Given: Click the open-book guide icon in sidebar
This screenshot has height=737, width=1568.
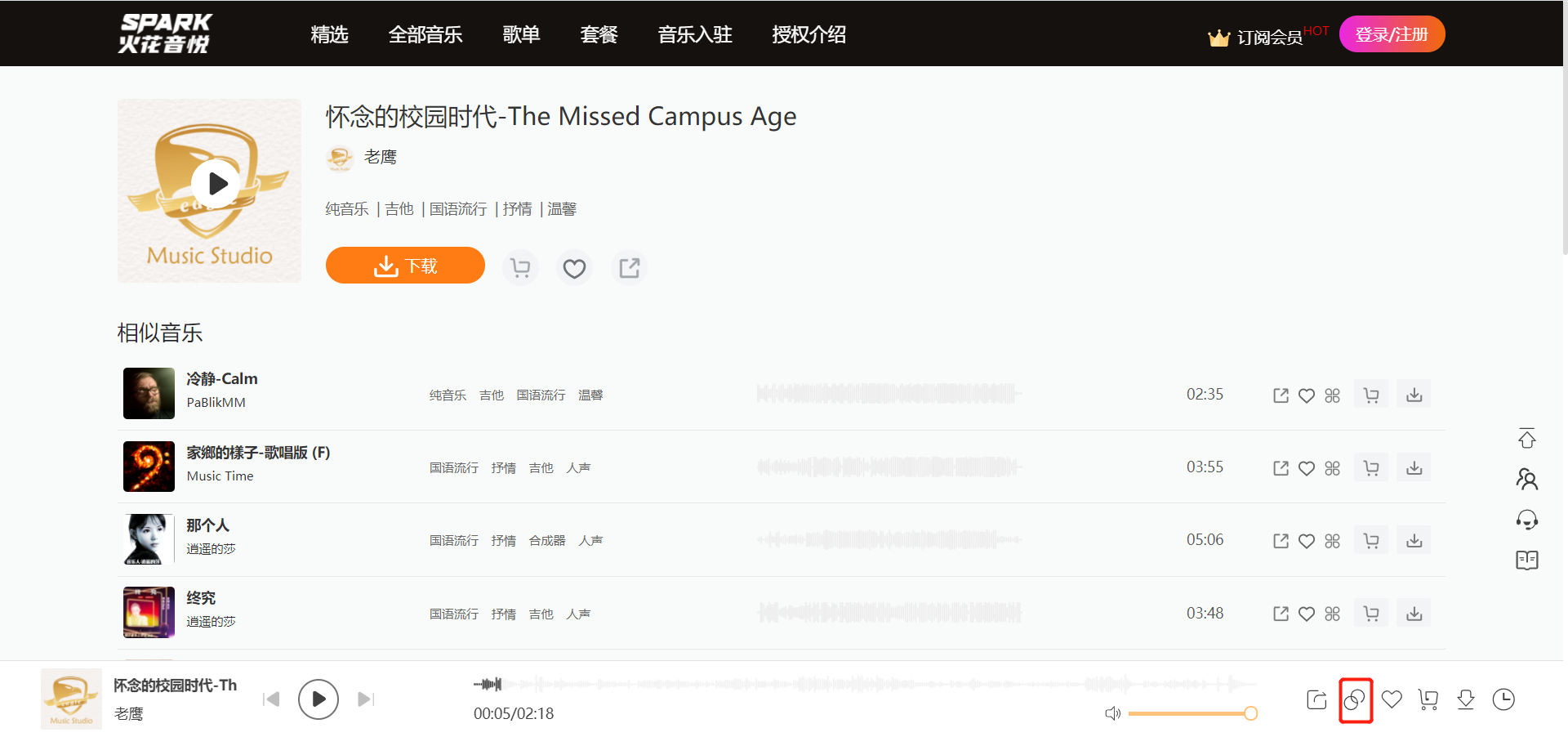Looking at the screenshot, I should point(1526,561).
